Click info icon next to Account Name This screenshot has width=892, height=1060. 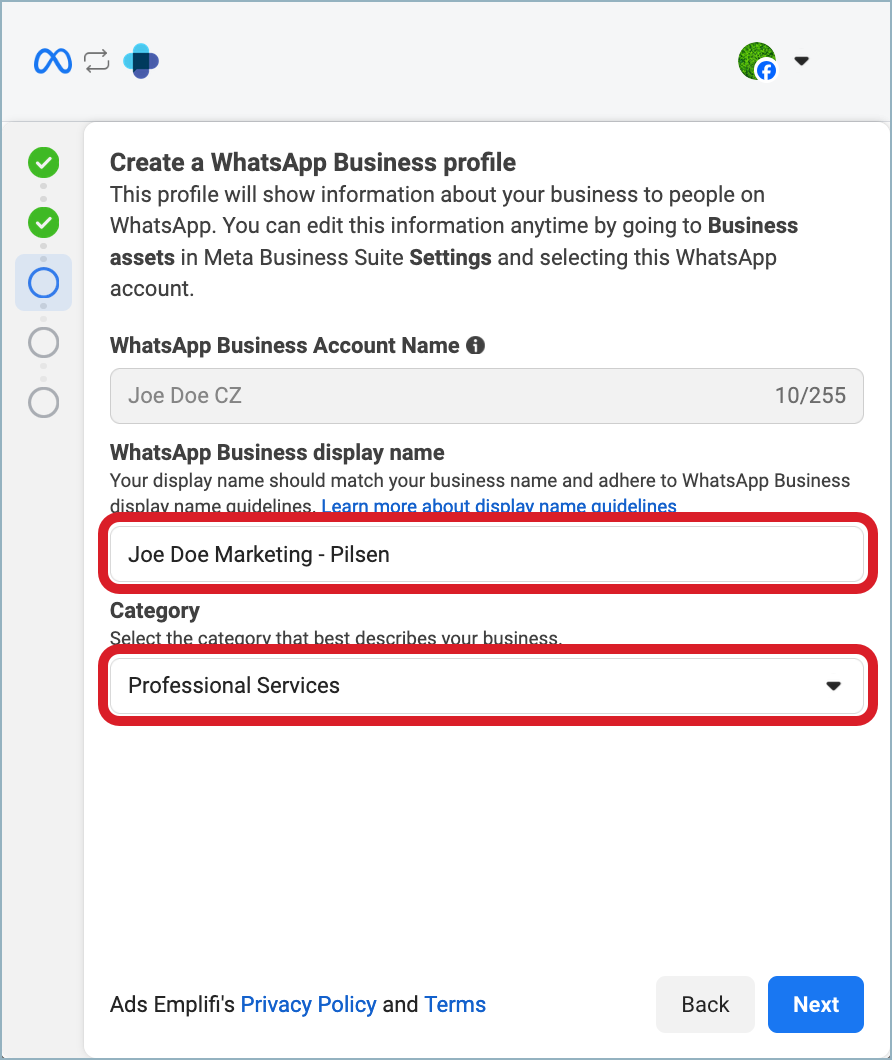(x=476, y=346)
